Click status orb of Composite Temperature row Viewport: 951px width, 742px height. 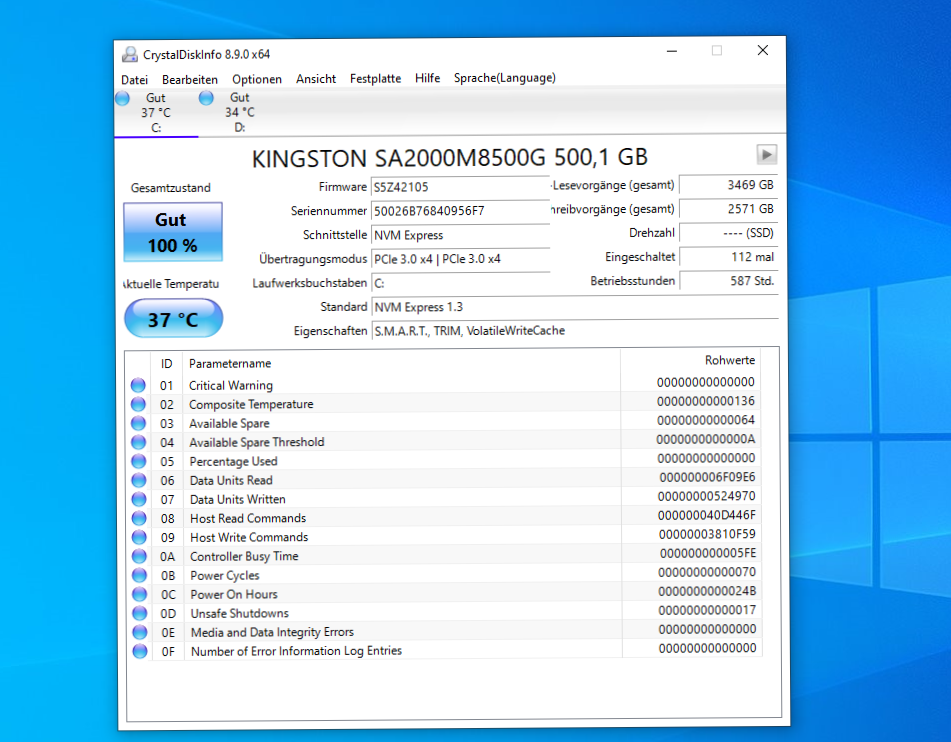[138, 404]
